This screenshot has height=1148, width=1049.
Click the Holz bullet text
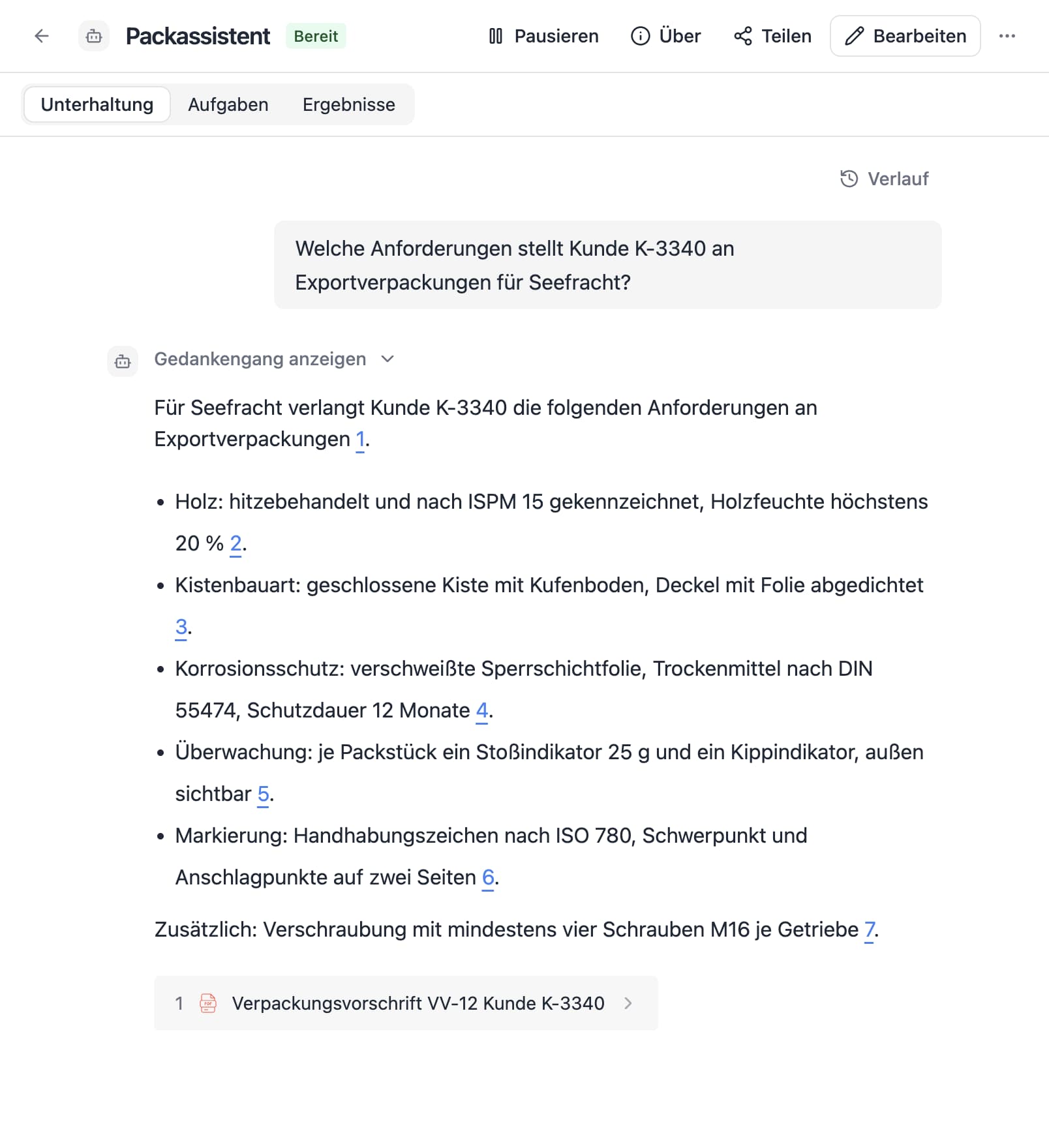pos(551,522)
